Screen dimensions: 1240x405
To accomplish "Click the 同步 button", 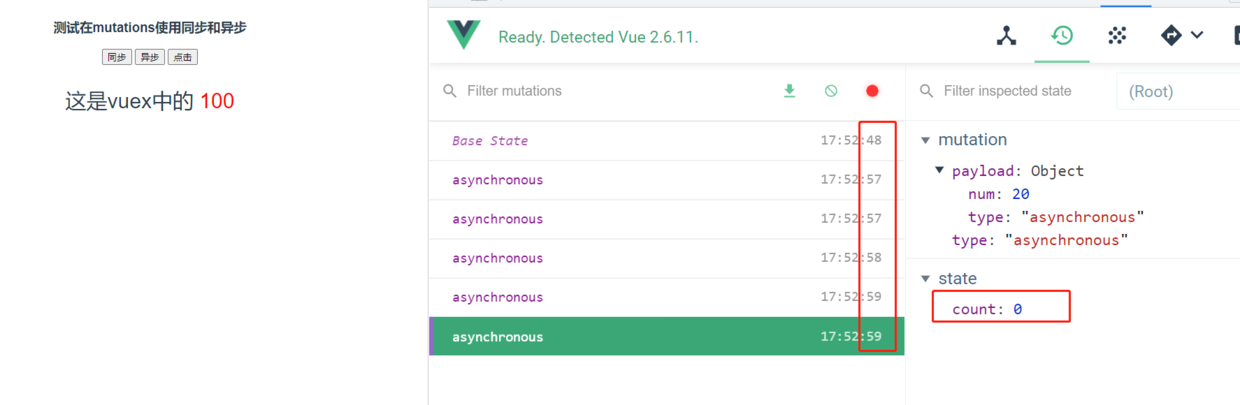I will tap(116, 57).
